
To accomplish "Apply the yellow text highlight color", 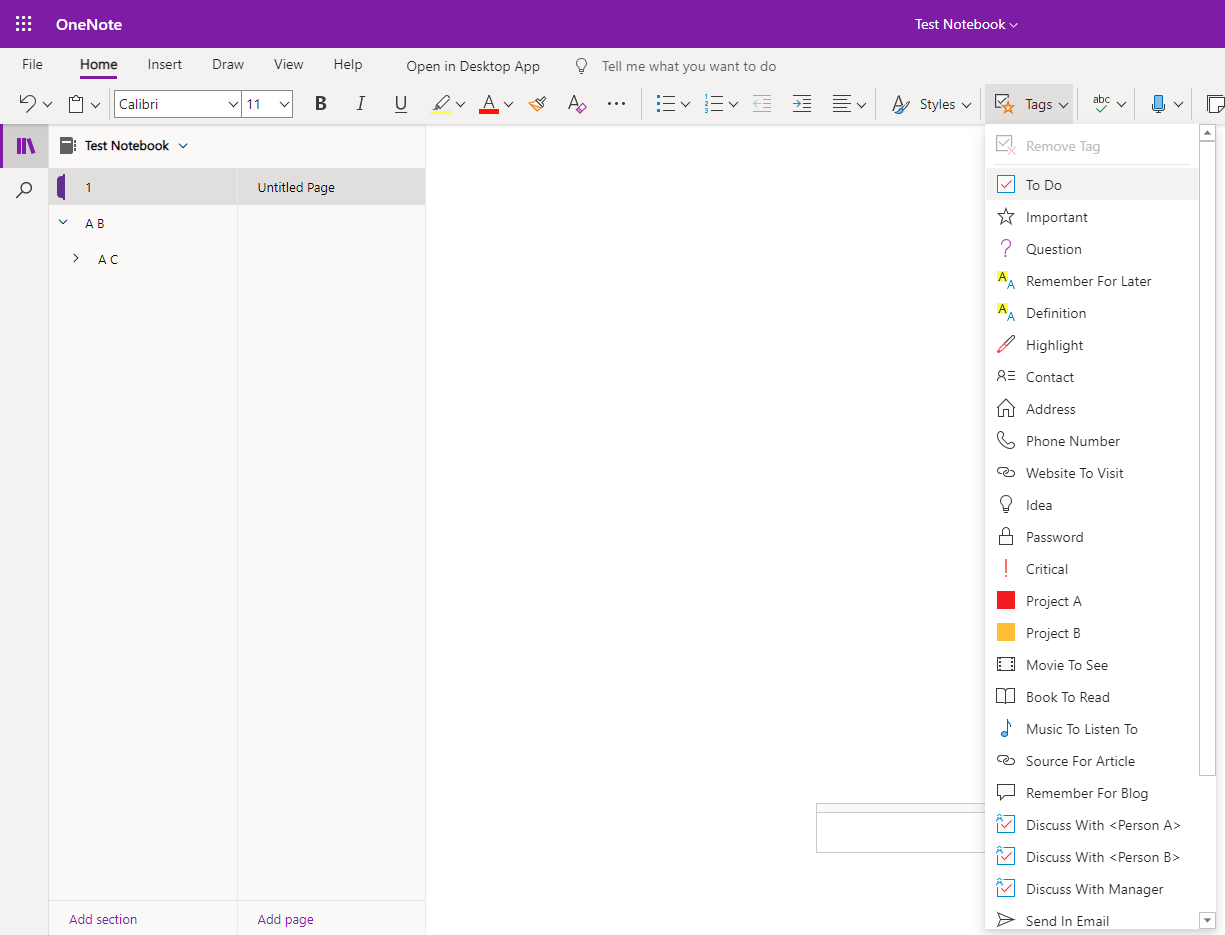I will click(x=441, y=104).
